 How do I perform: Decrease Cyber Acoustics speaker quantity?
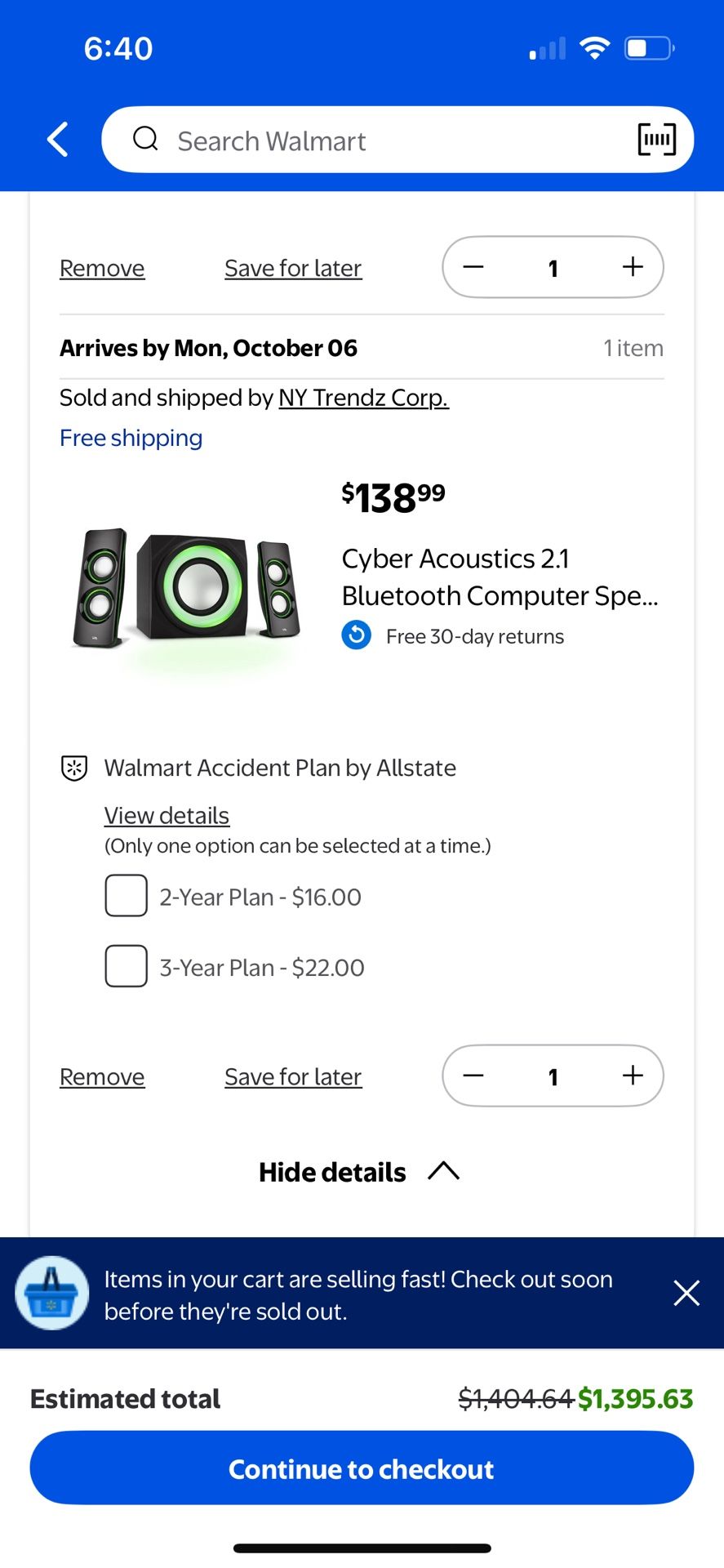pos(473,1076)
